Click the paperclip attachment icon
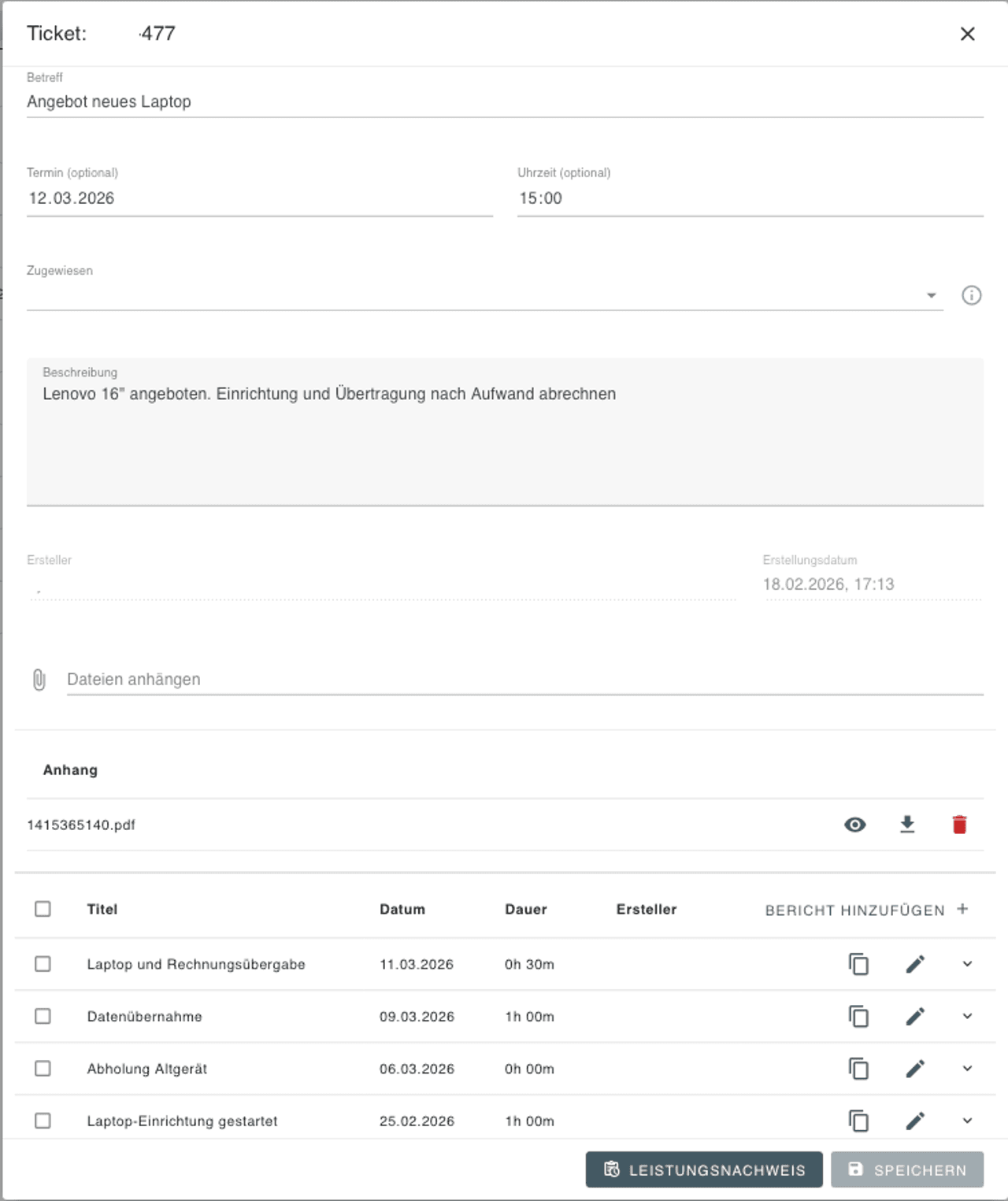Viewport: 1008px width, 1201px height. point(39,680)
